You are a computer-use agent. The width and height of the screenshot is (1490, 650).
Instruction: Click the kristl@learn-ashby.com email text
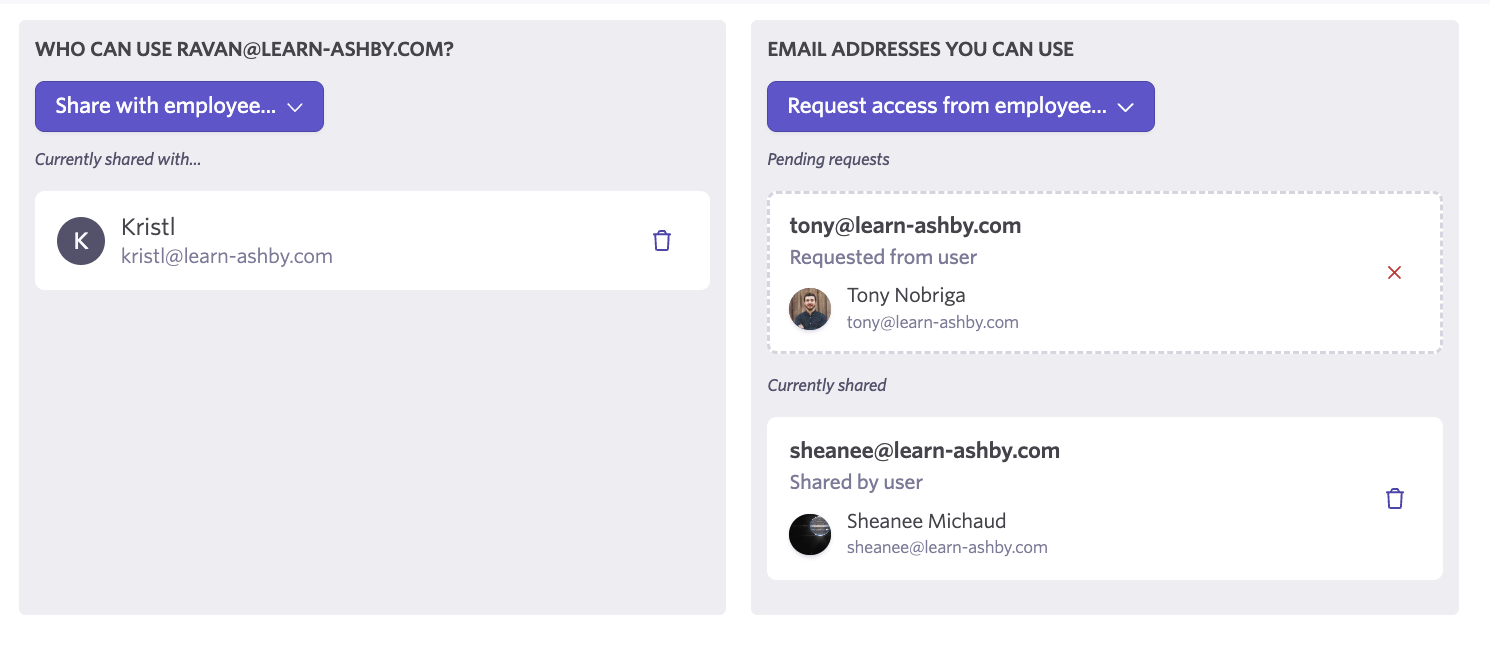227,256
